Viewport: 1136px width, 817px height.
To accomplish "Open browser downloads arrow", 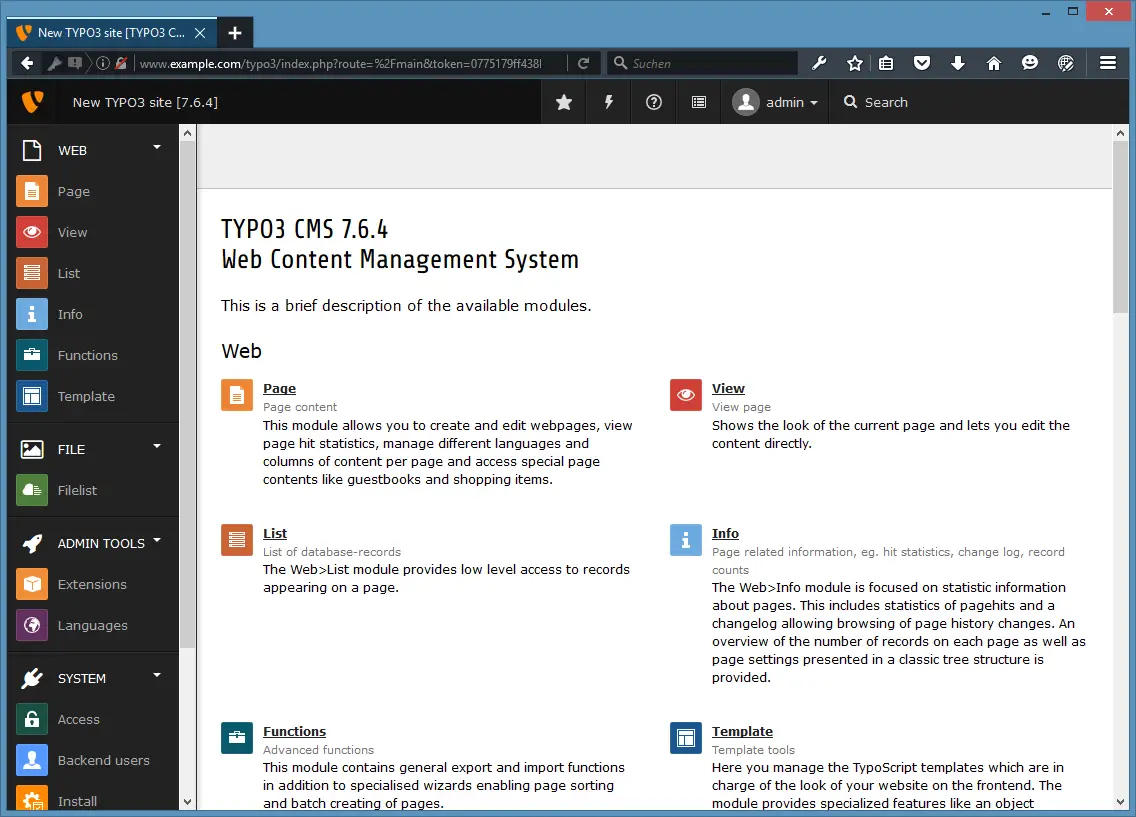I will tap(958, 63).
